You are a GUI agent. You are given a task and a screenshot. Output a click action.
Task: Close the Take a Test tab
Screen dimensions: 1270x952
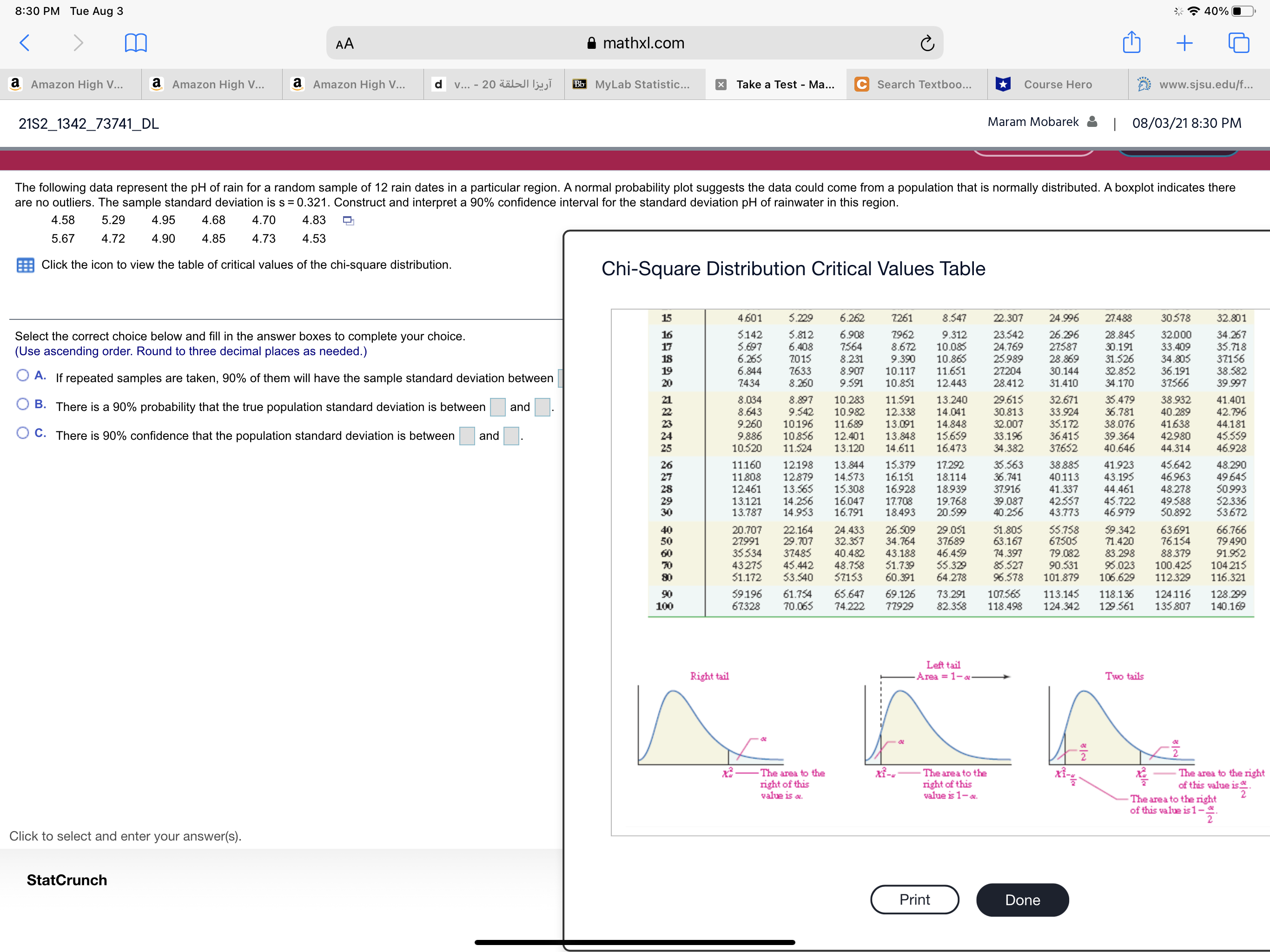(720, 85)
